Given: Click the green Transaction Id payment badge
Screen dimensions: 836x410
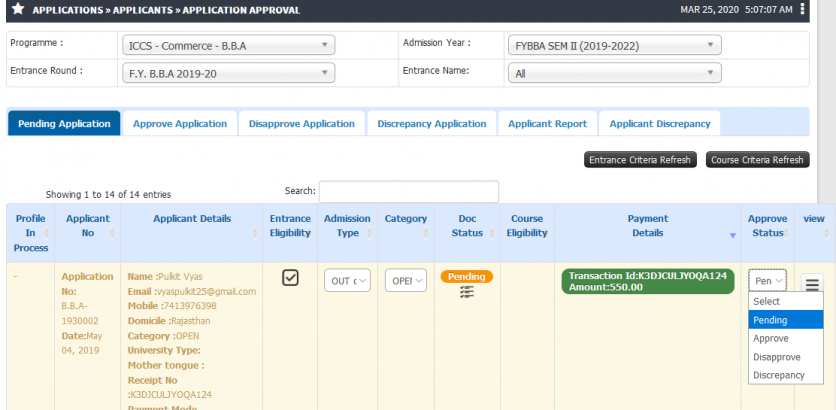Looking at the screenshot, I should tap(648, 282).
